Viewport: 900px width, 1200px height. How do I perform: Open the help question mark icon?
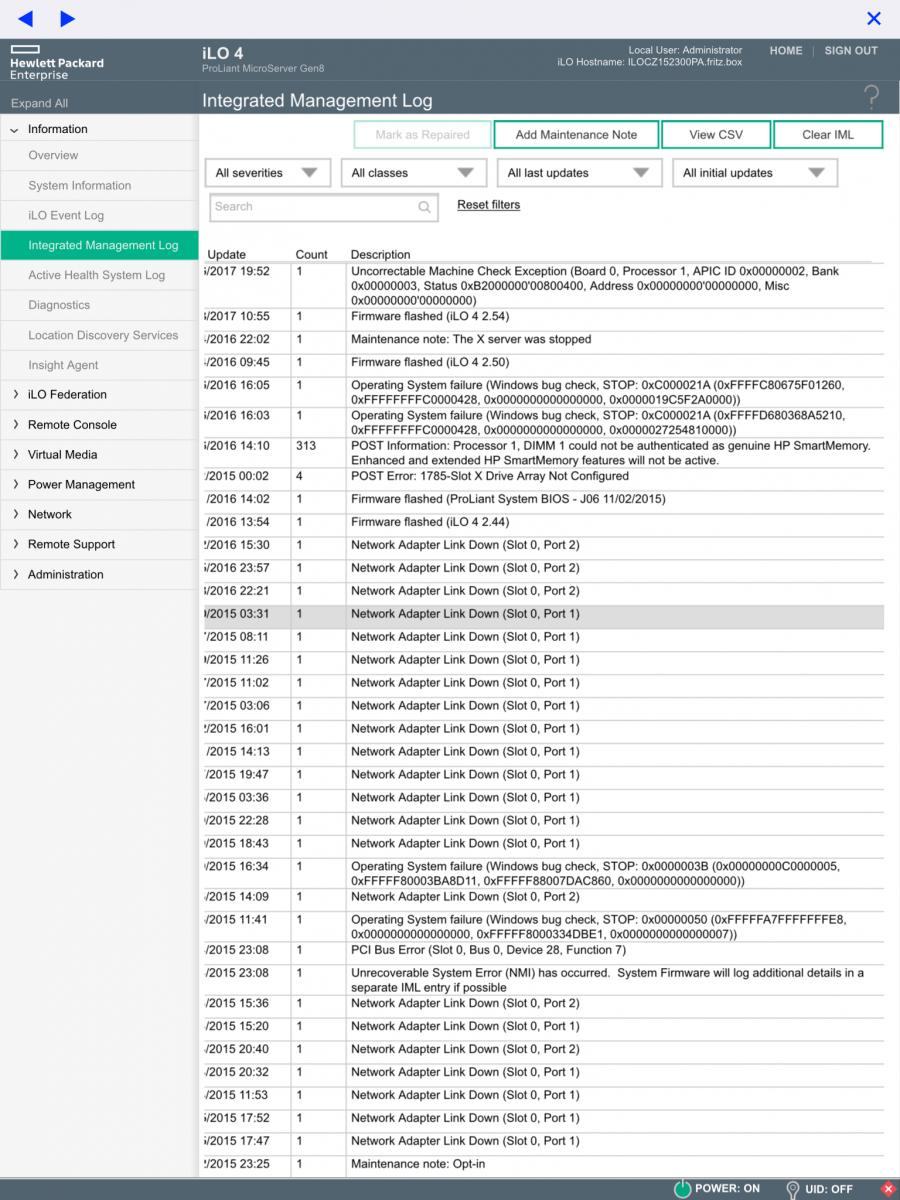(871, 98)
